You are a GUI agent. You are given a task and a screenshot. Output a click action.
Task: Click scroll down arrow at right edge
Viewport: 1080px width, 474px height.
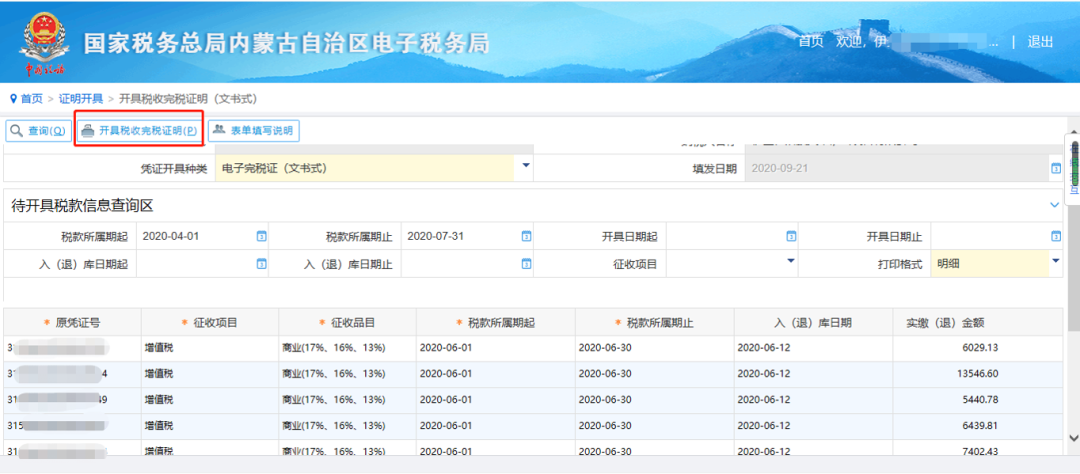pyautogui.click(x=1073, y=437)
